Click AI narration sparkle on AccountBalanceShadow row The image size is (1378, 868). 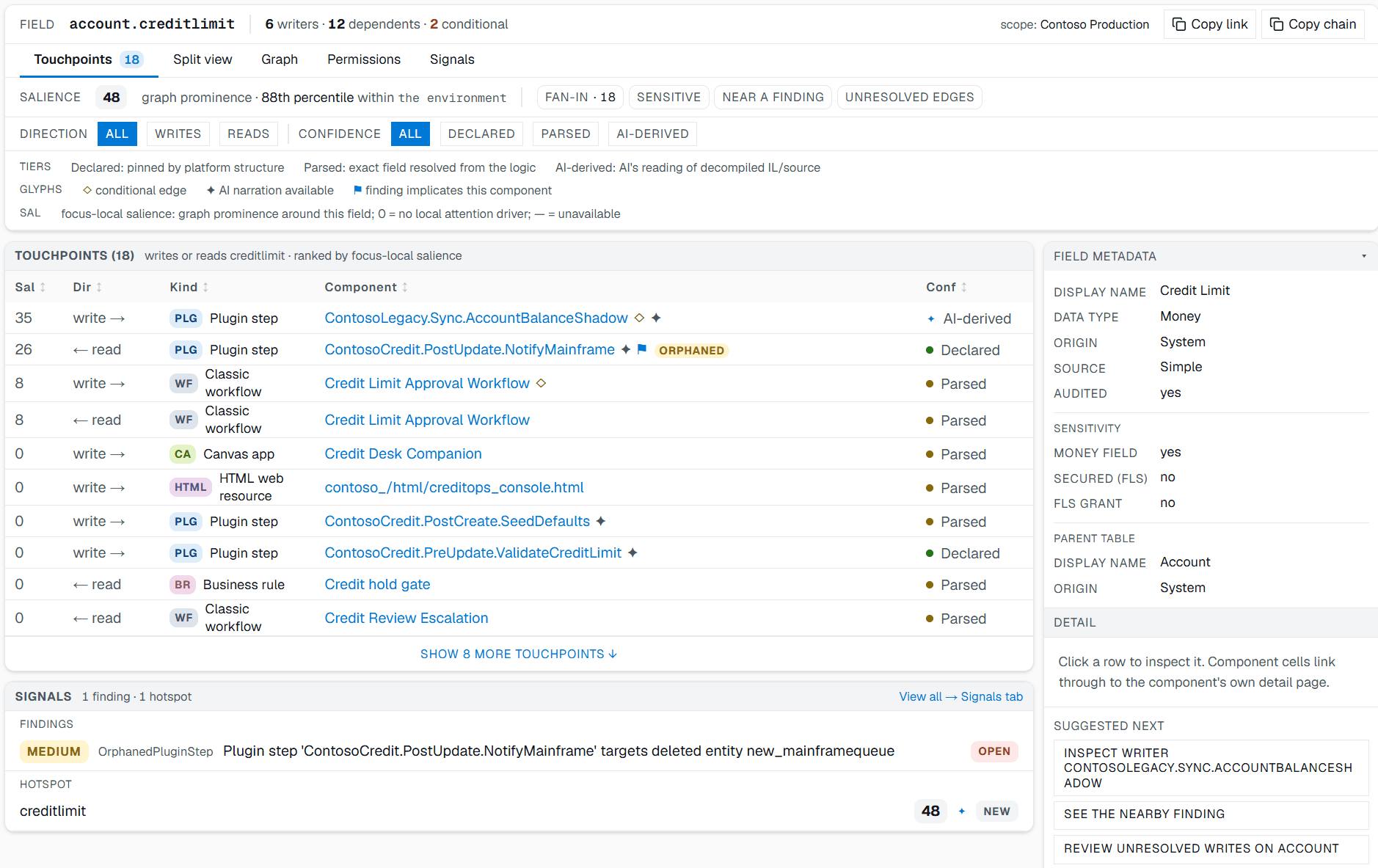(x=656, y=318)
